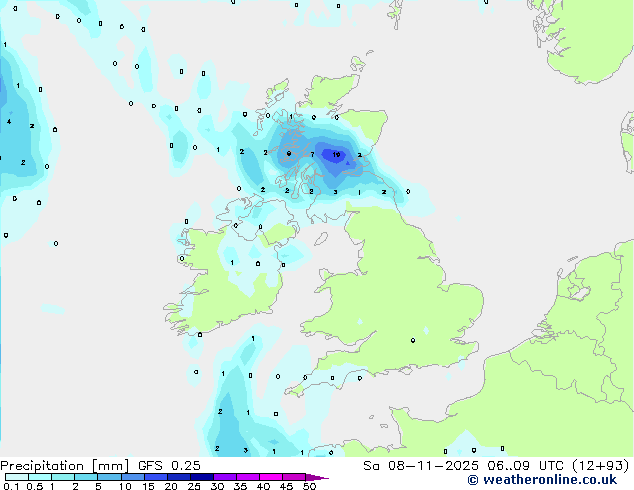
Task: Pick the 10–15 mm legend swatch
Action: click(x=132, y=477)
